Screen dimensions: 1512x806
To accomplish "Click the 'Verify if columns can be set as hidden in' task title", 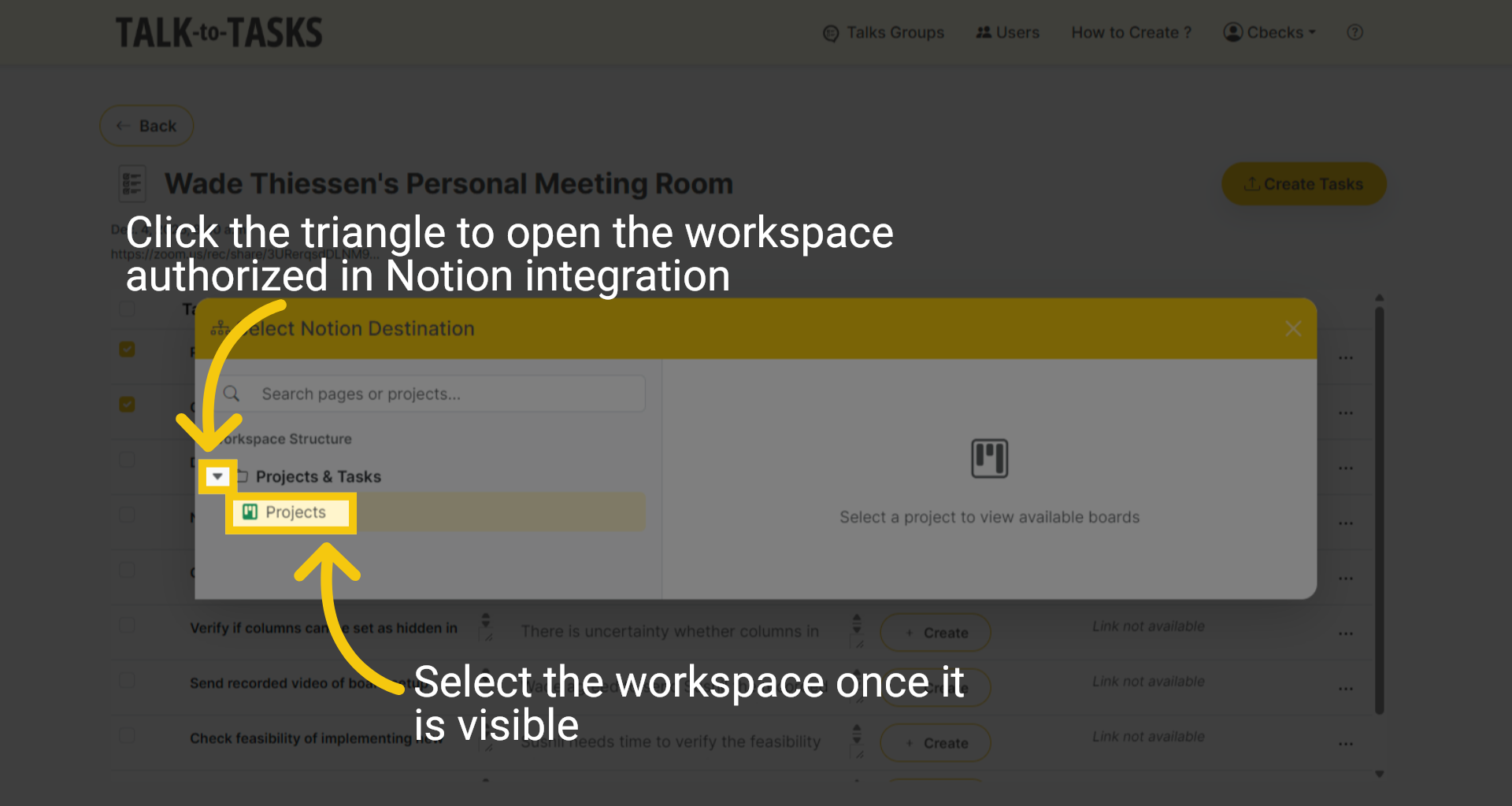I will coord(324,628).
